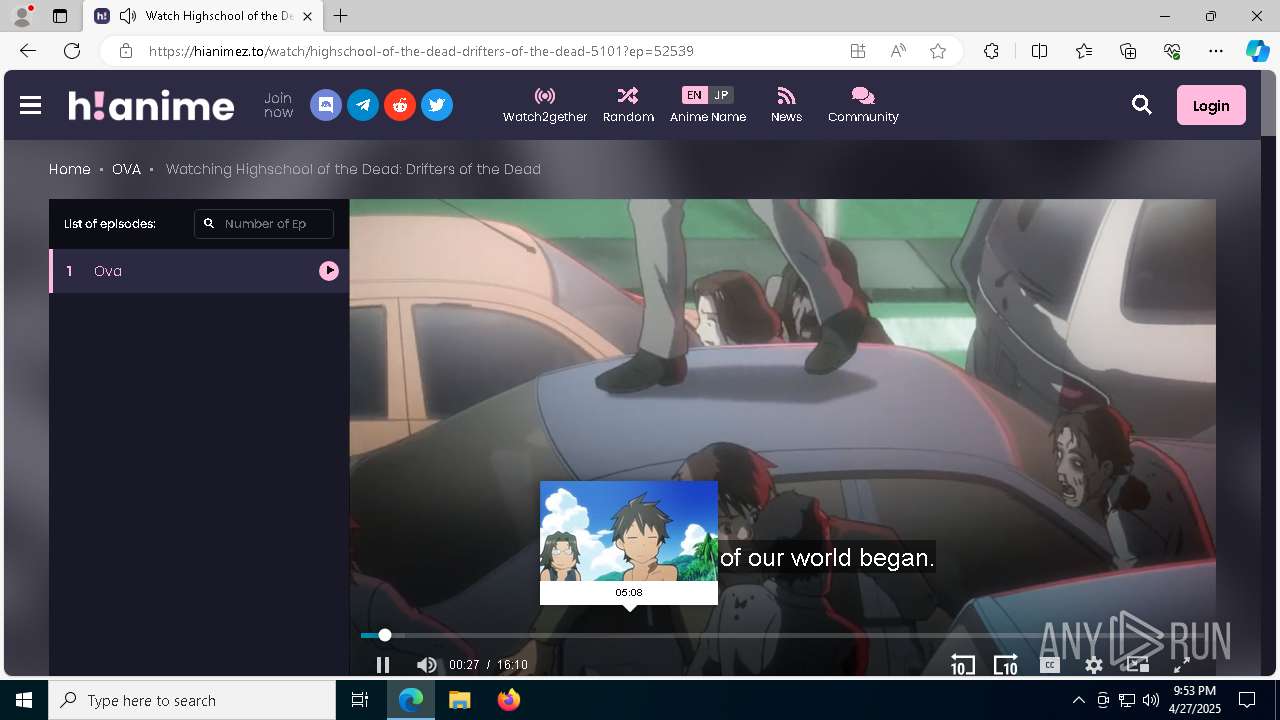Viewport: 1280px width, 720px height.
Task: Open browser apps icon in address bar
Action: [858, 51]
